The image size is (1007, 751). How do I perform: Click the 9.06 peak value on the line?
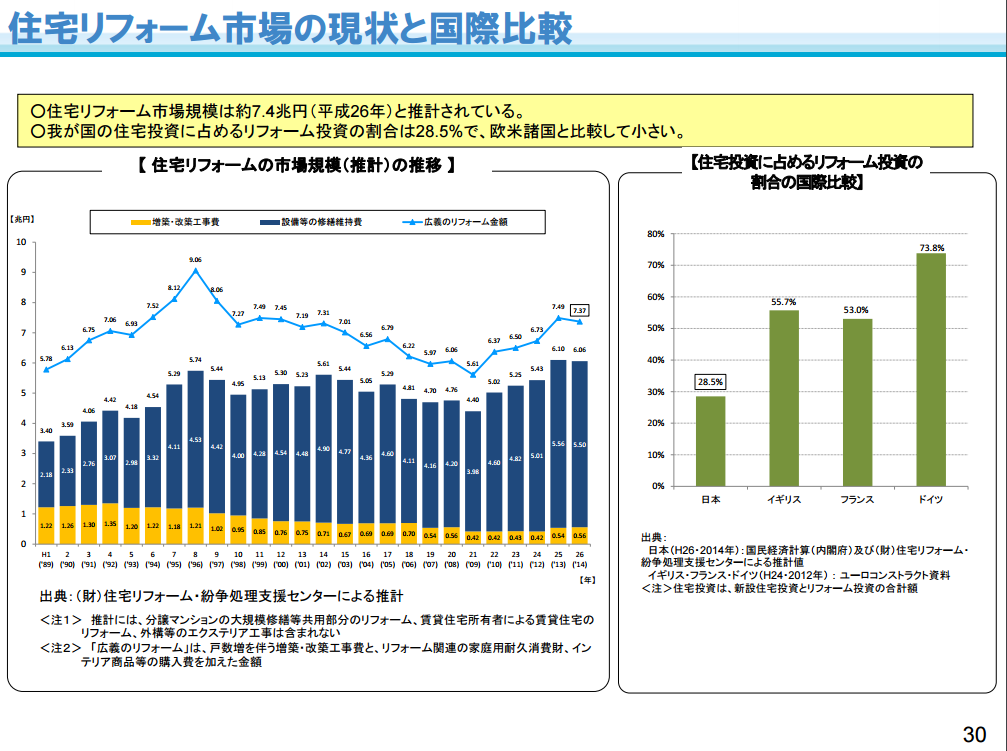click(x=196, y=259)
